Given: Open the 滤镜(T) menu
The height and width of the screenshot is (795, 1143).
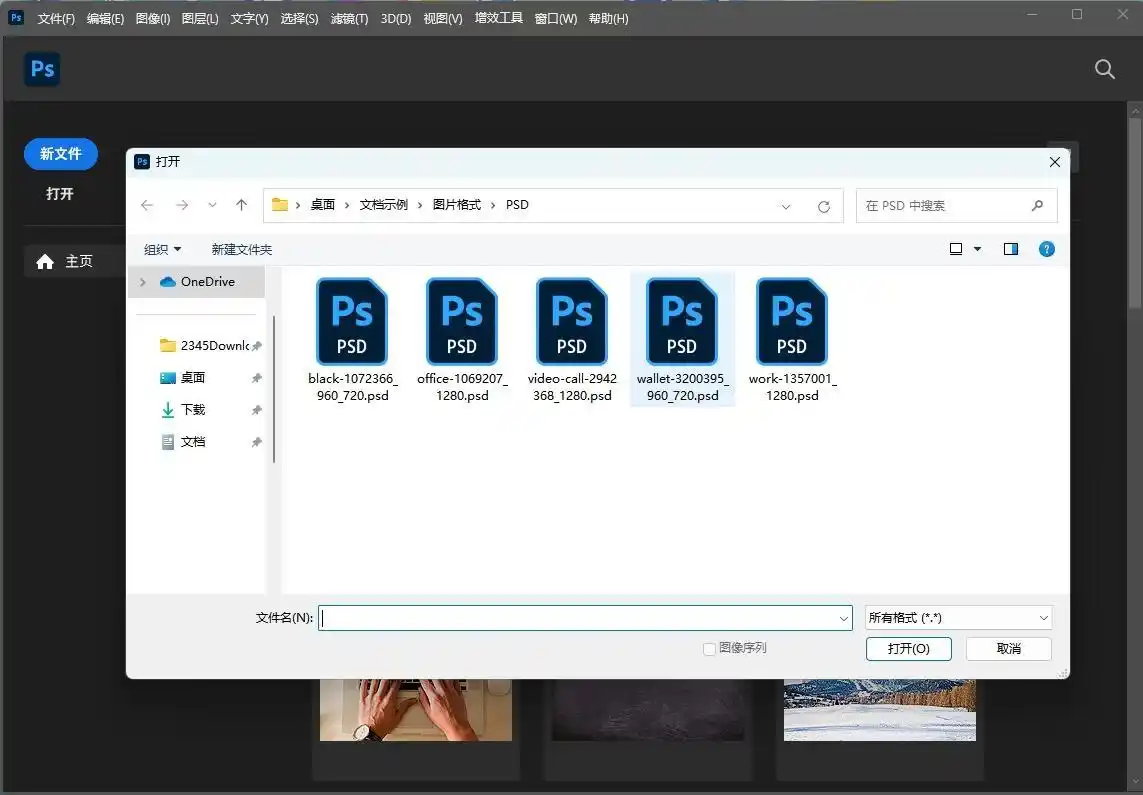Looking at the screenshot, I should pyautogui.click(x=349, y=19).
